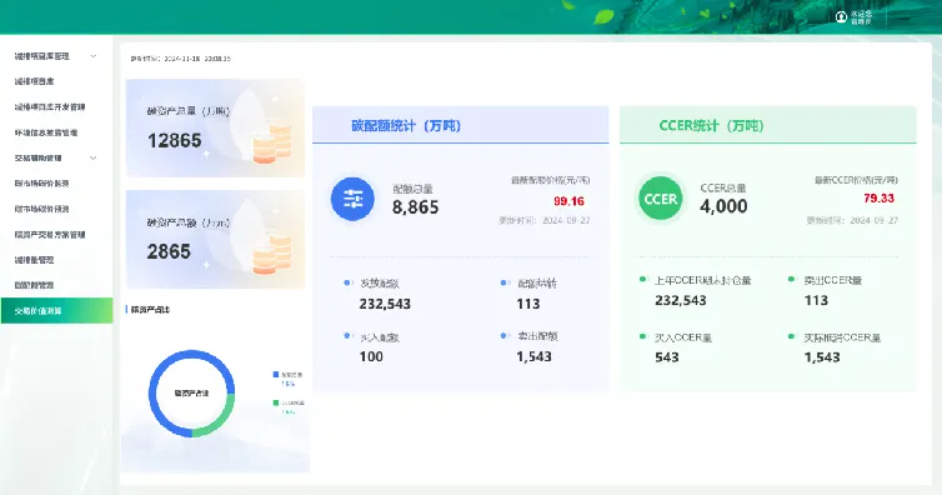The image size is (942, 495).
Task: Collapse the 交易辅助管理 sidebar chevron
Action: point(93,158)
